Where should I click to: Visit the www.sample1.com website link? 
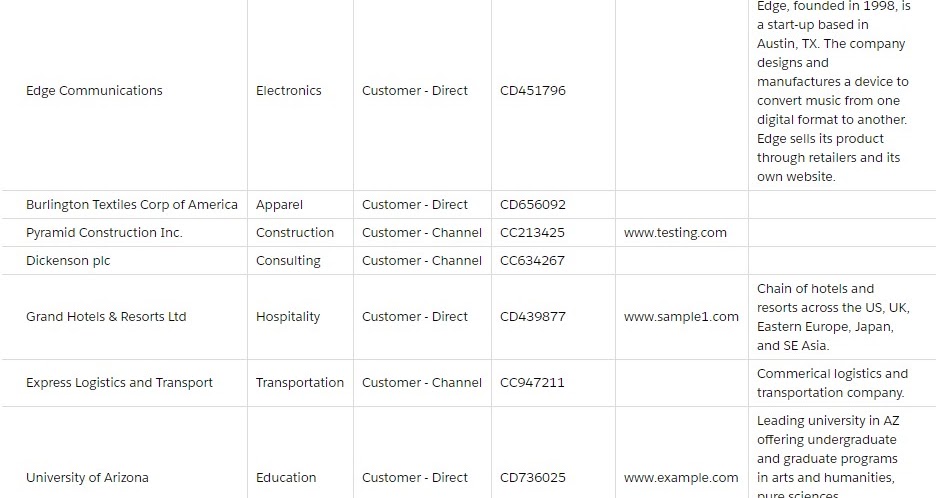pos(681,316)
